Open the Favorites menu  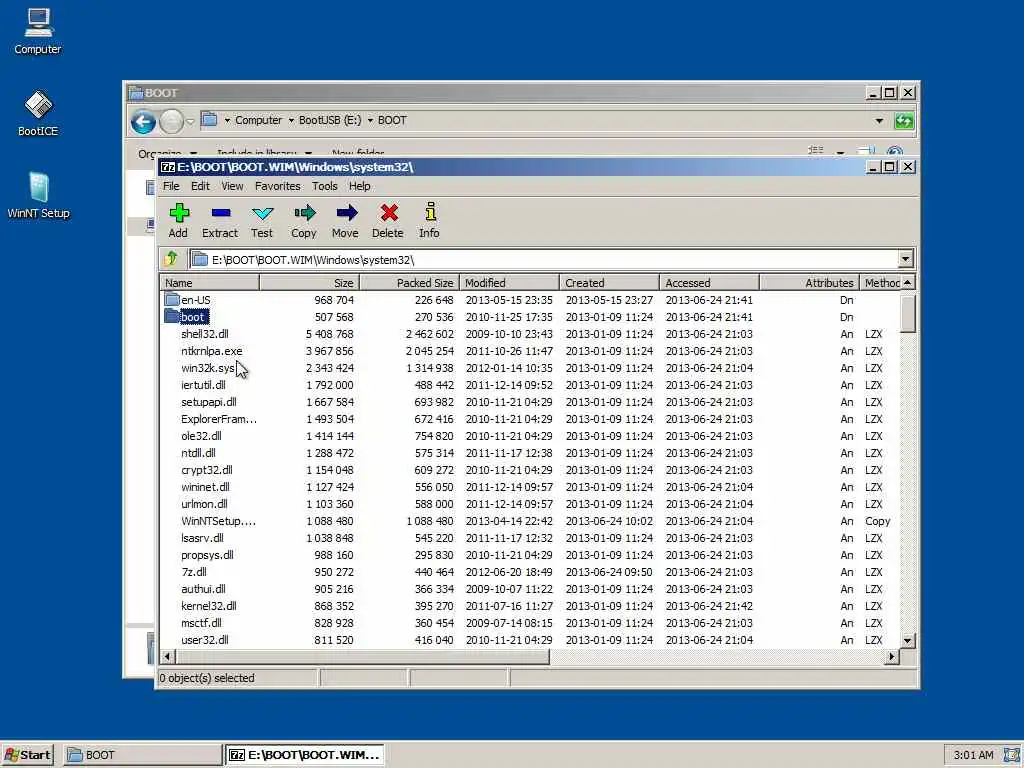[278, 186]
